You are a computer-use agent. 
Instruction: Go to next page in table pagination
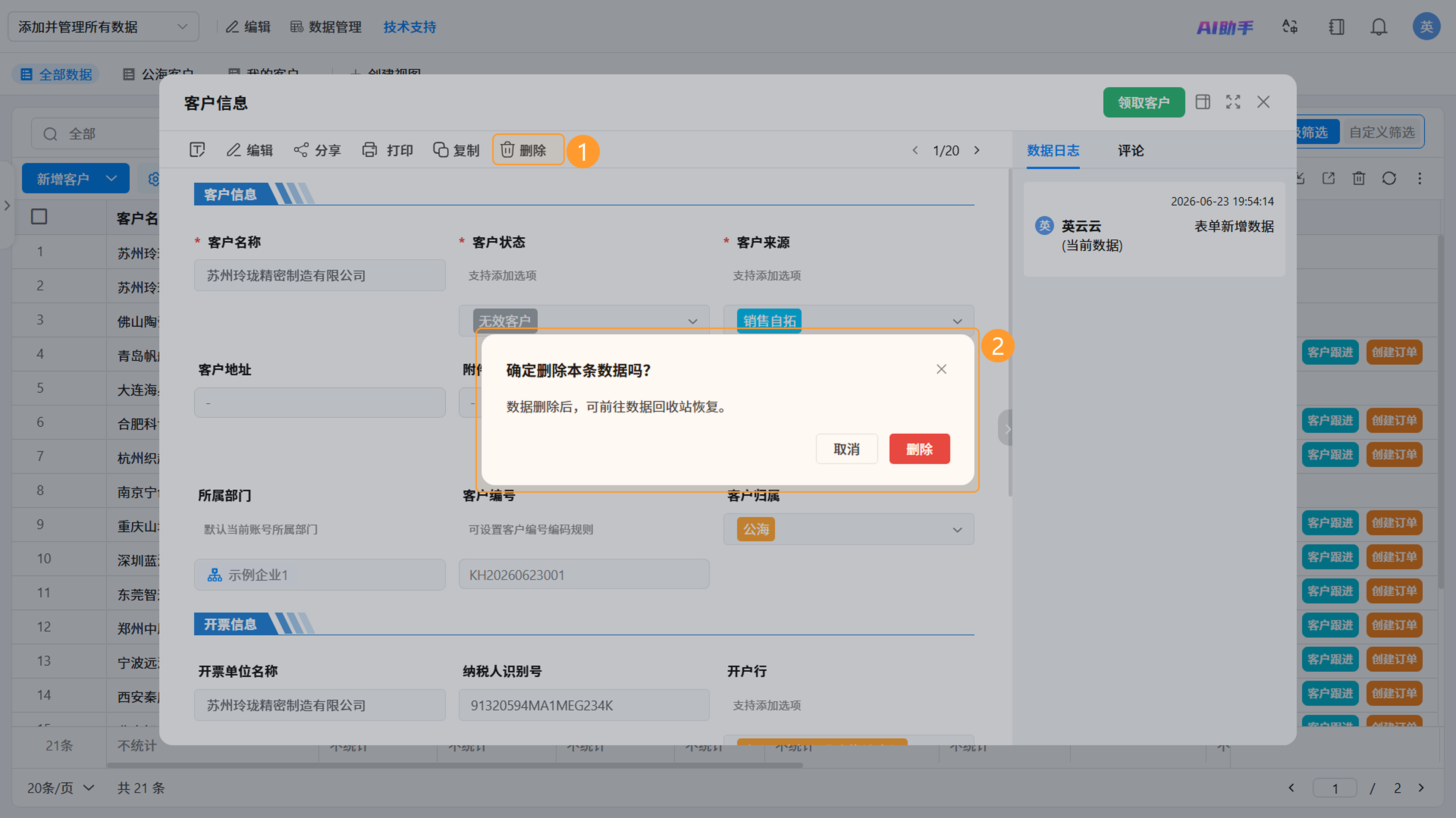(x=1421, y=788)
